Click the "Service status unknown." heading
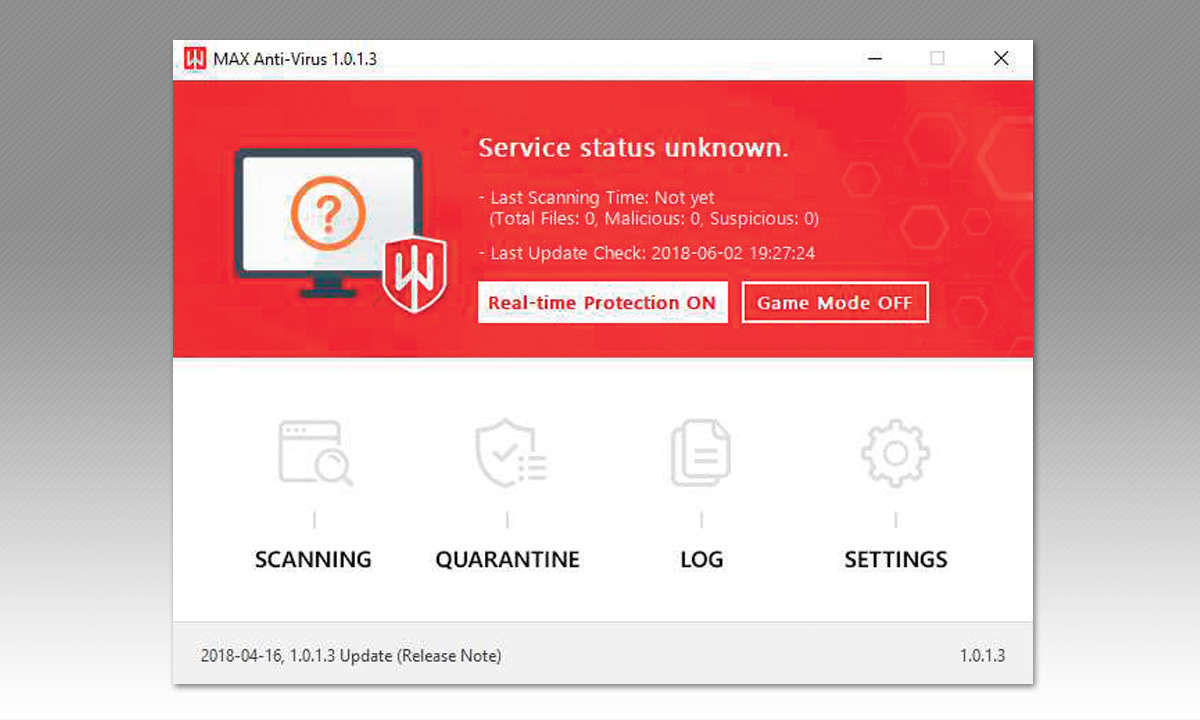Viewport: 1200px width, 720px height. coord(634,148)
